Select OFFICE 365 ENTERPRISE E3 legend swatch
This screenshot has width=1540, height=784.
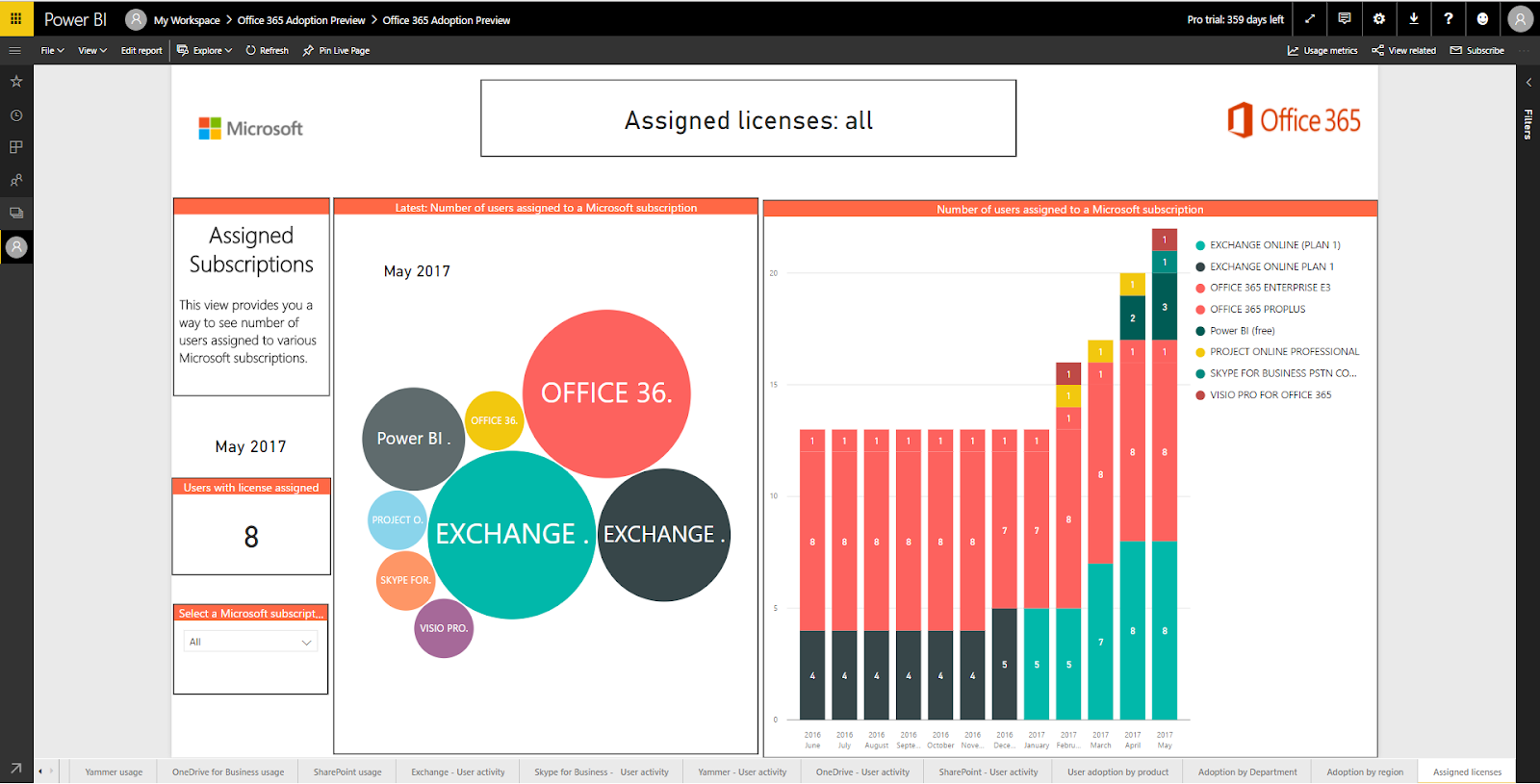pyautogui.click(x=1200, y=288)
